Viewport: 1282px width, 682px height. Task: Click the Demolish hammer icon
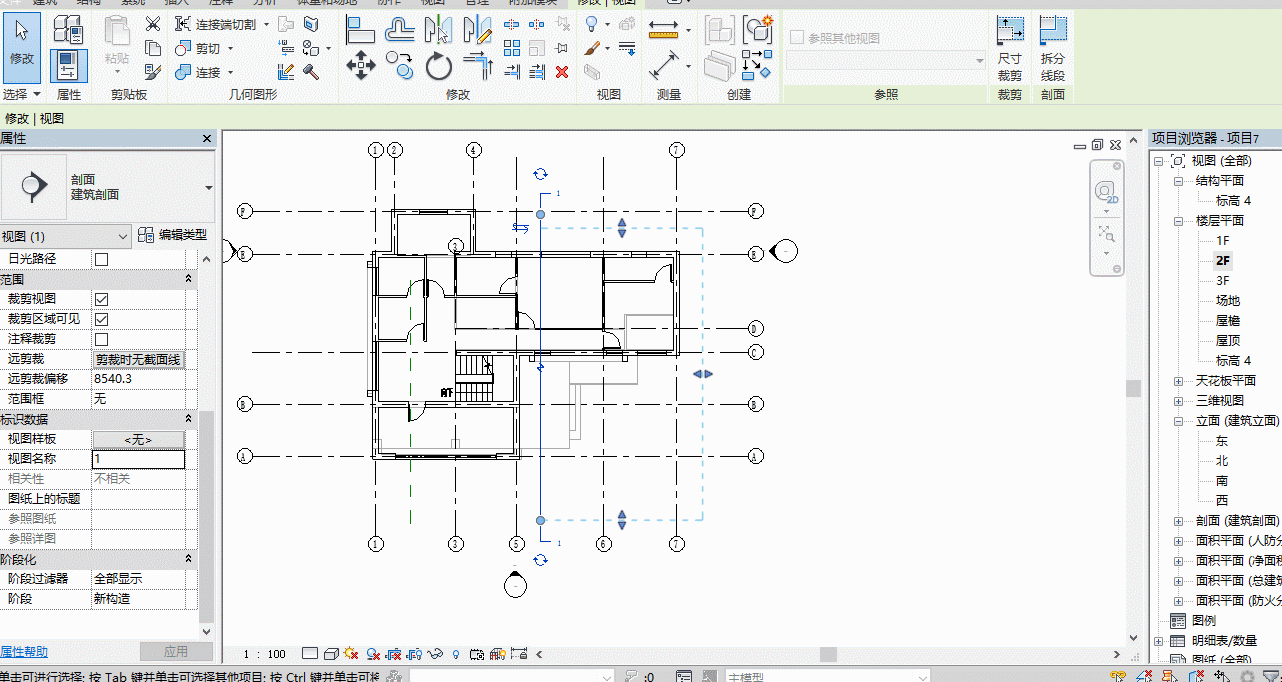tap(311, 71)
